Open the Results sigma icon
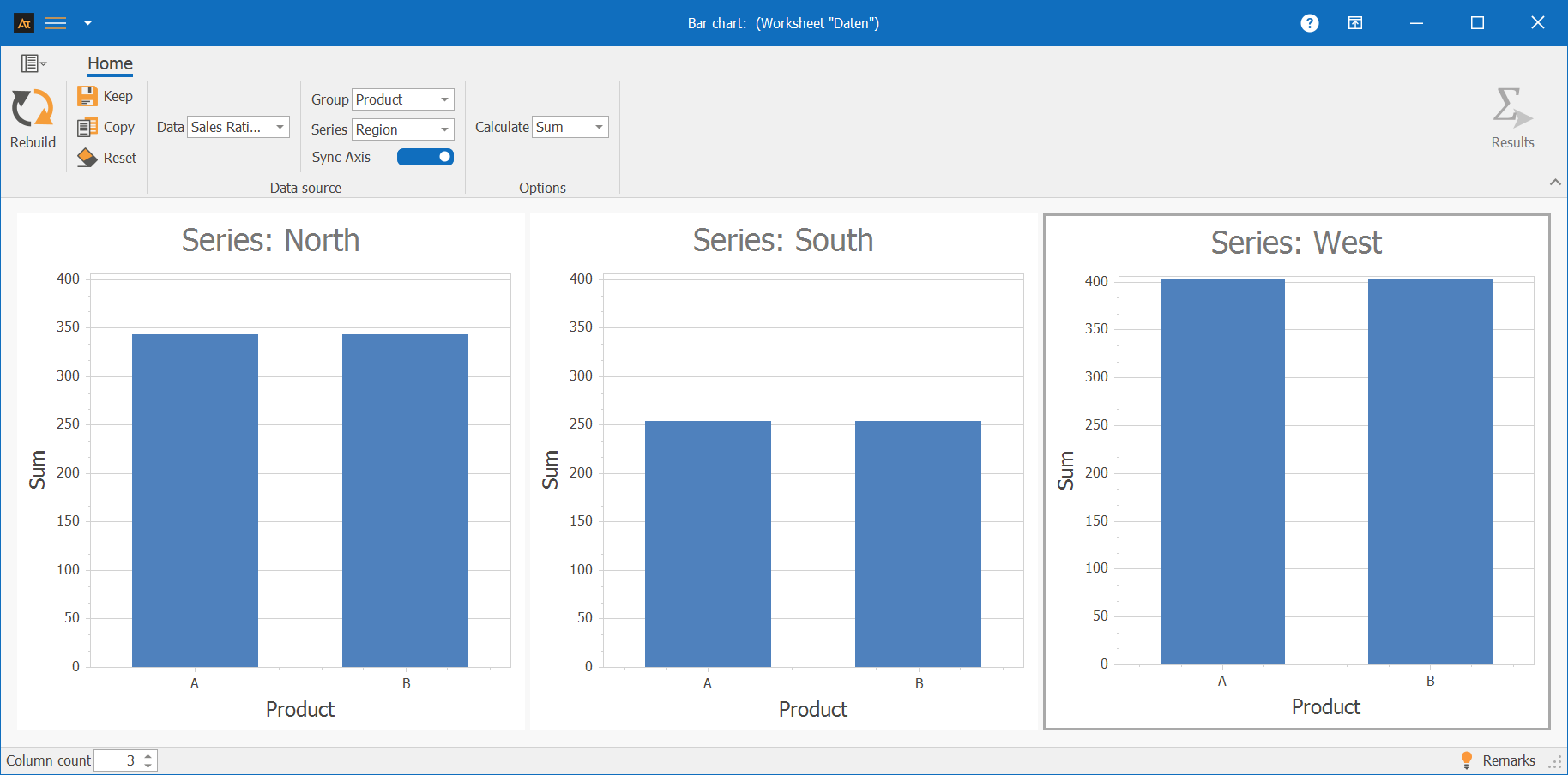This screenshot has height=775, width=1568. click(x=1511, y=109)
